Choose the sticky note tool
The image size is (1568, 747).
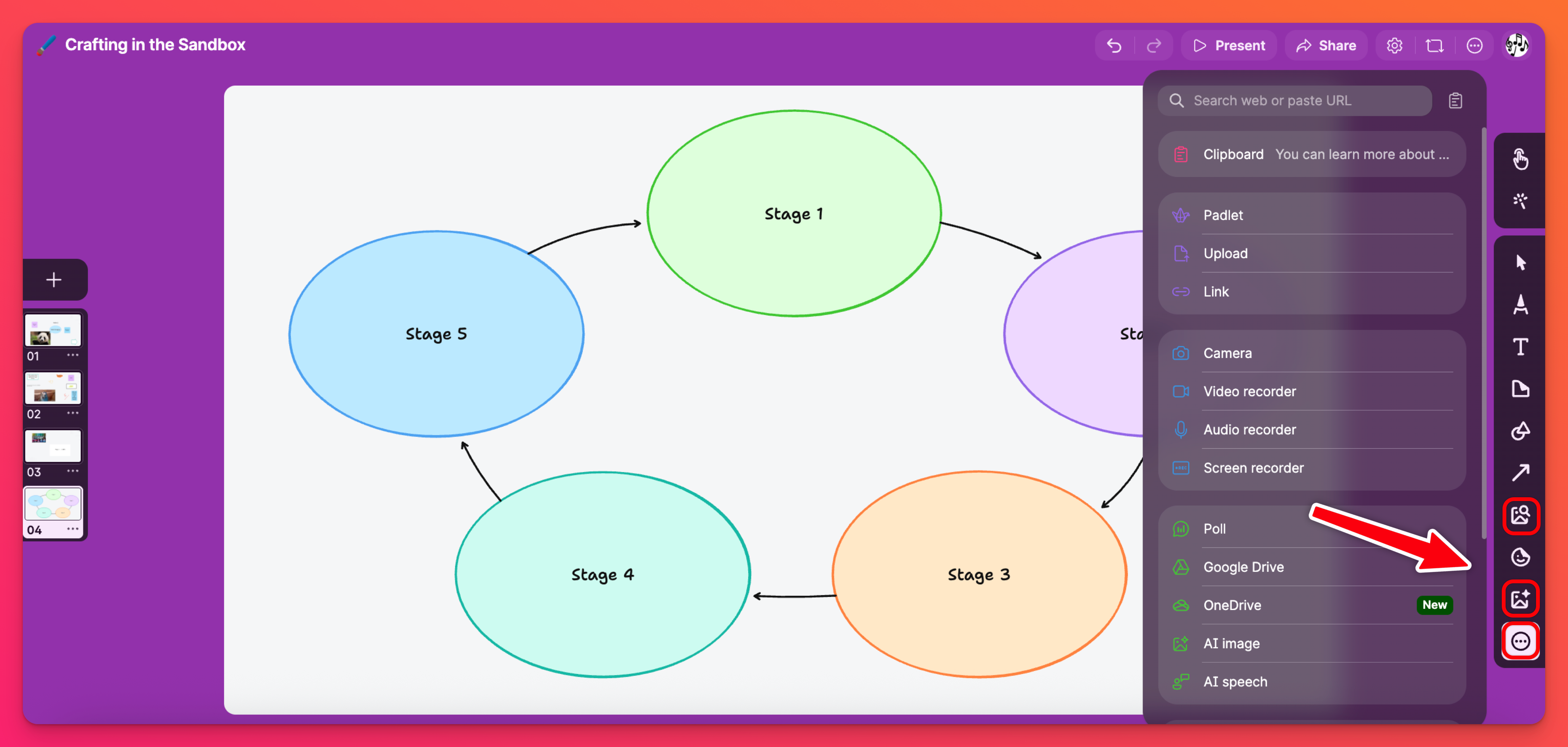1520,388
